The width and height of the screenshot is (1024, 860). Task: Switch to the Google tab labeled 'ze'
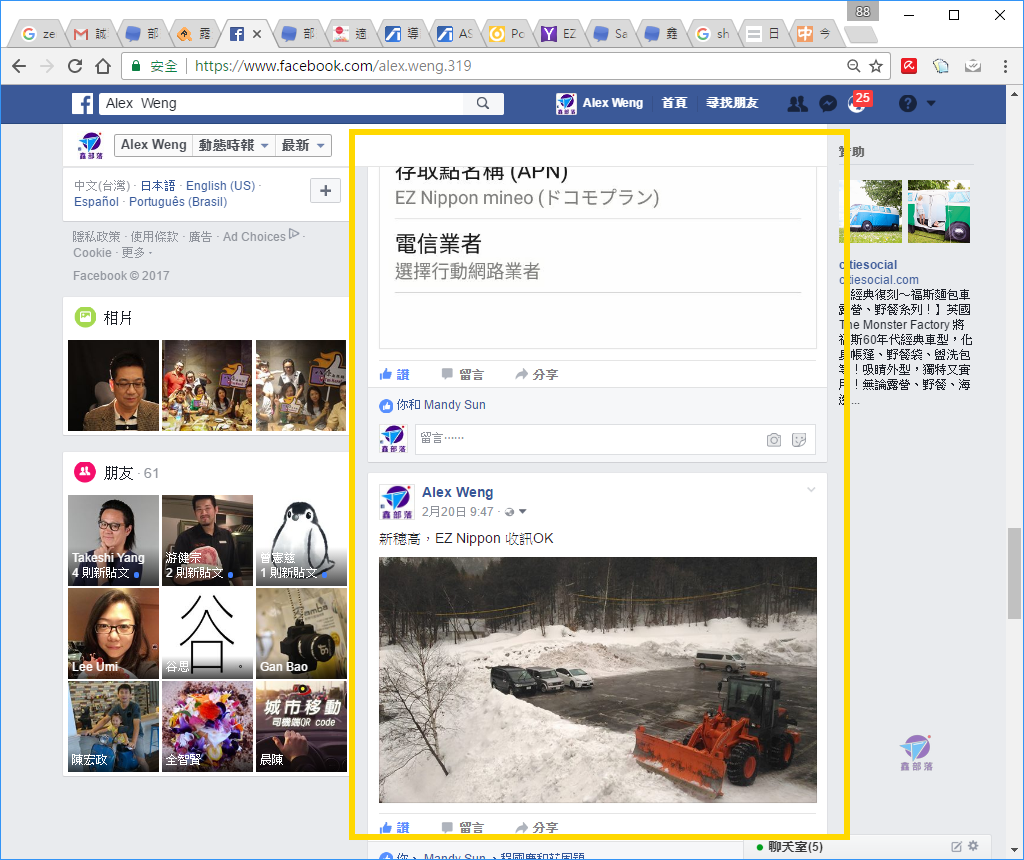coord(38,34)
